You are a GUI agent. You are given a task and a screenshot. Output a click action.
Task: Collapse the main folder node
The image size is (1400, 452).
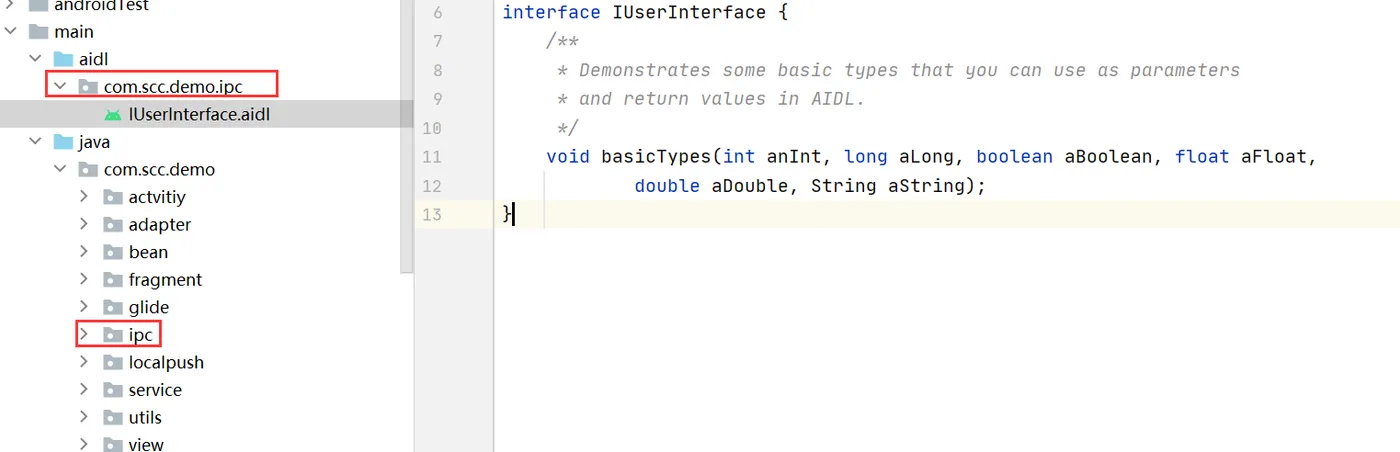click(x=11, y=32)
